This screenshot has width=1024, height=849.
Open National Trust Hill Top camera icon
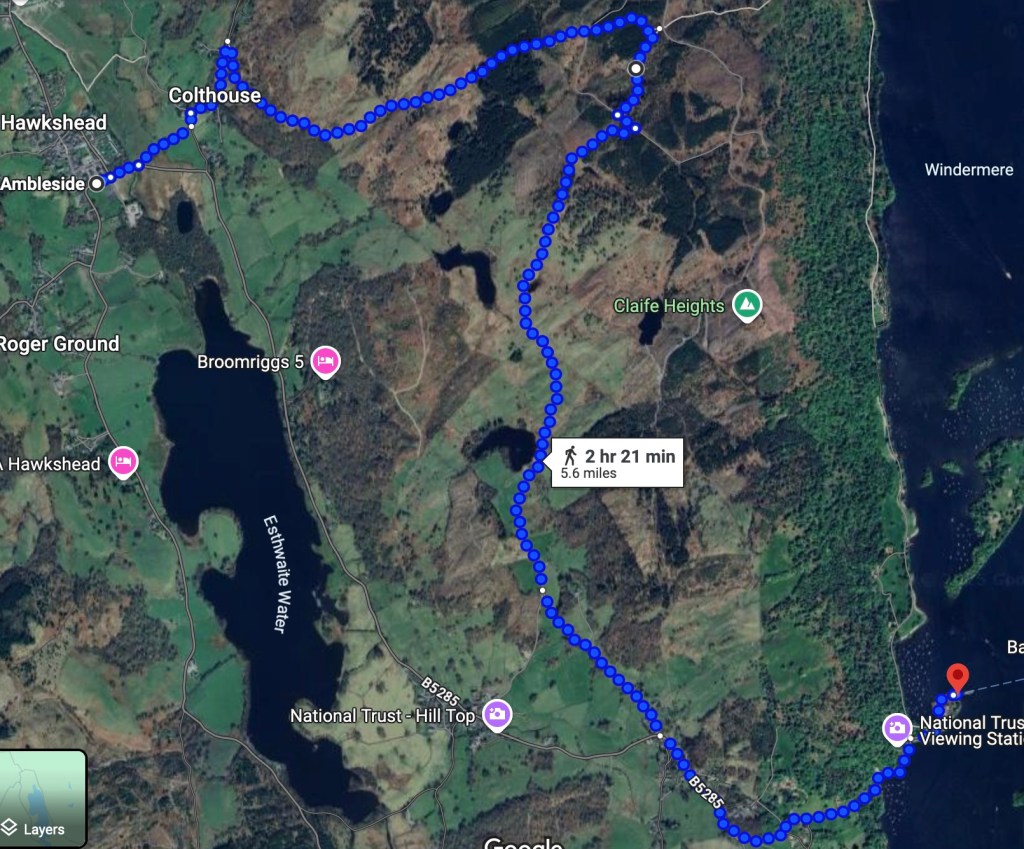click(497, 715)
